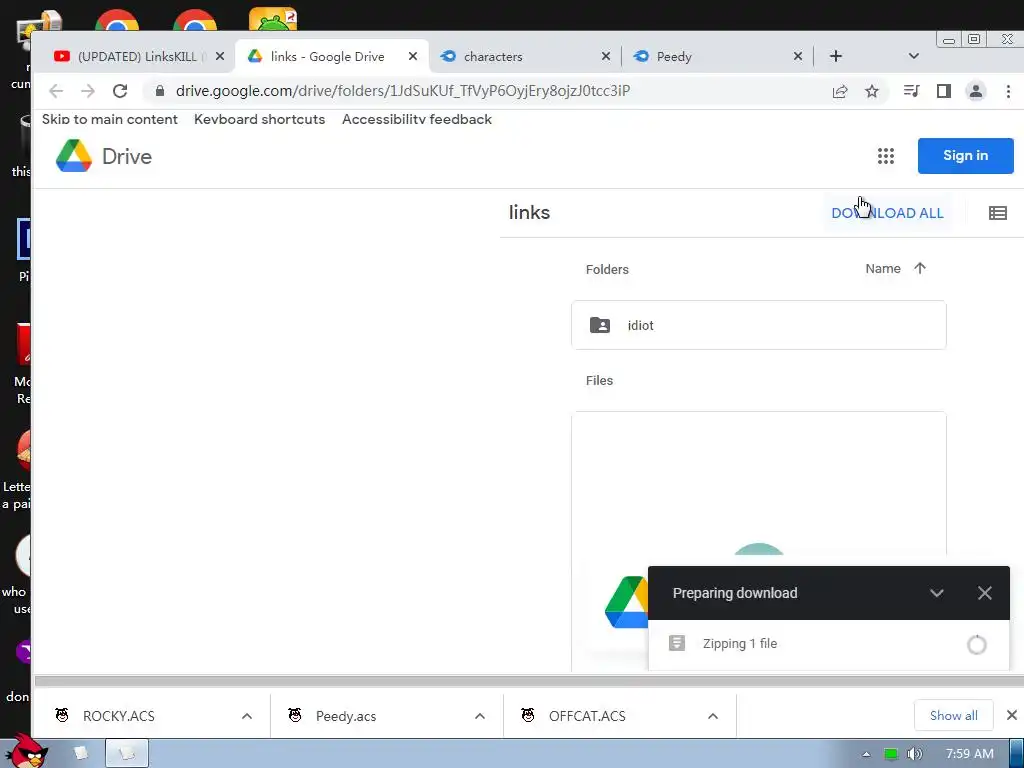Reload the Drive page
This screenshot has height=768, width=1024.
(x=120, y=91)
